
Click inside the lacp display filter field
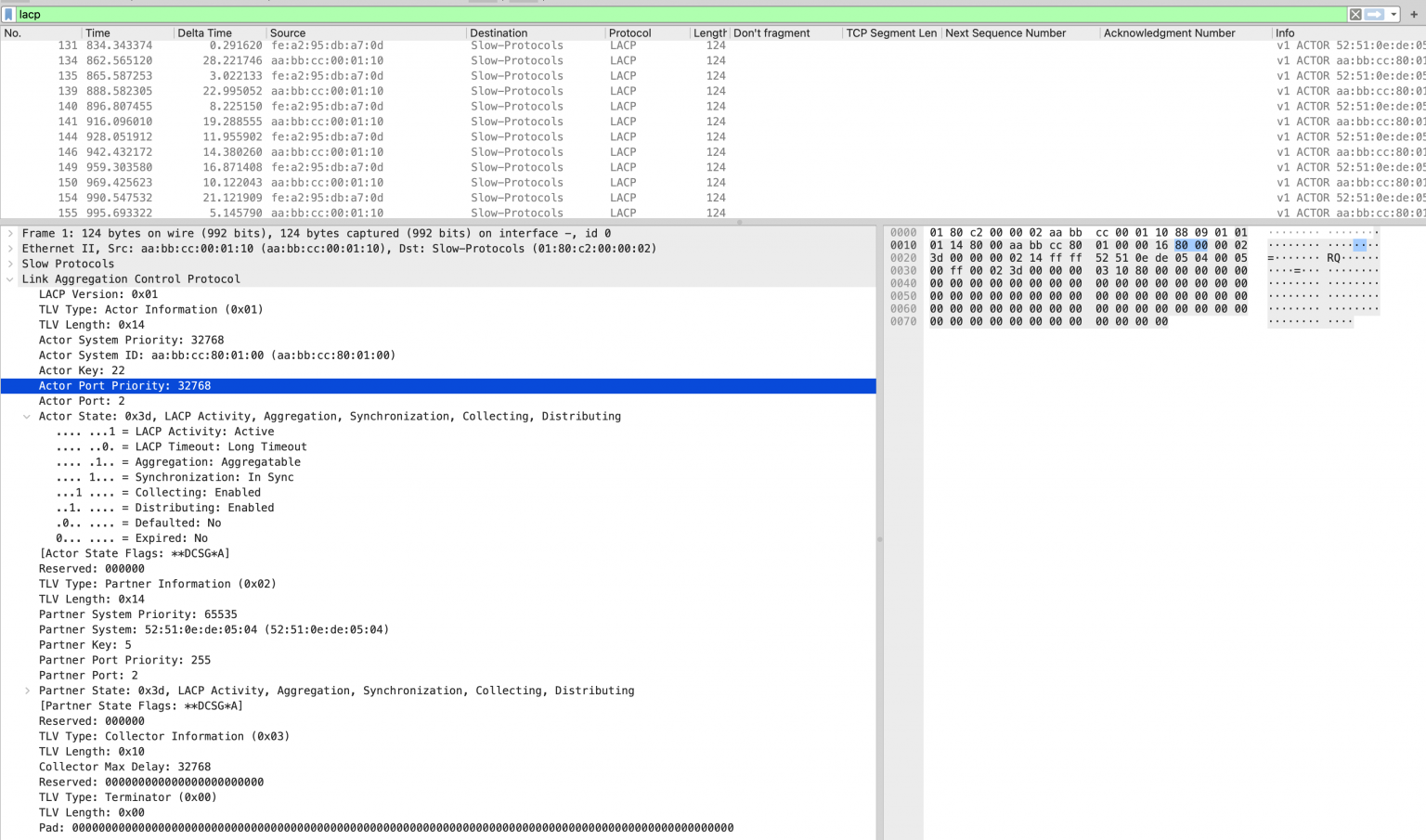coord(650,15)
